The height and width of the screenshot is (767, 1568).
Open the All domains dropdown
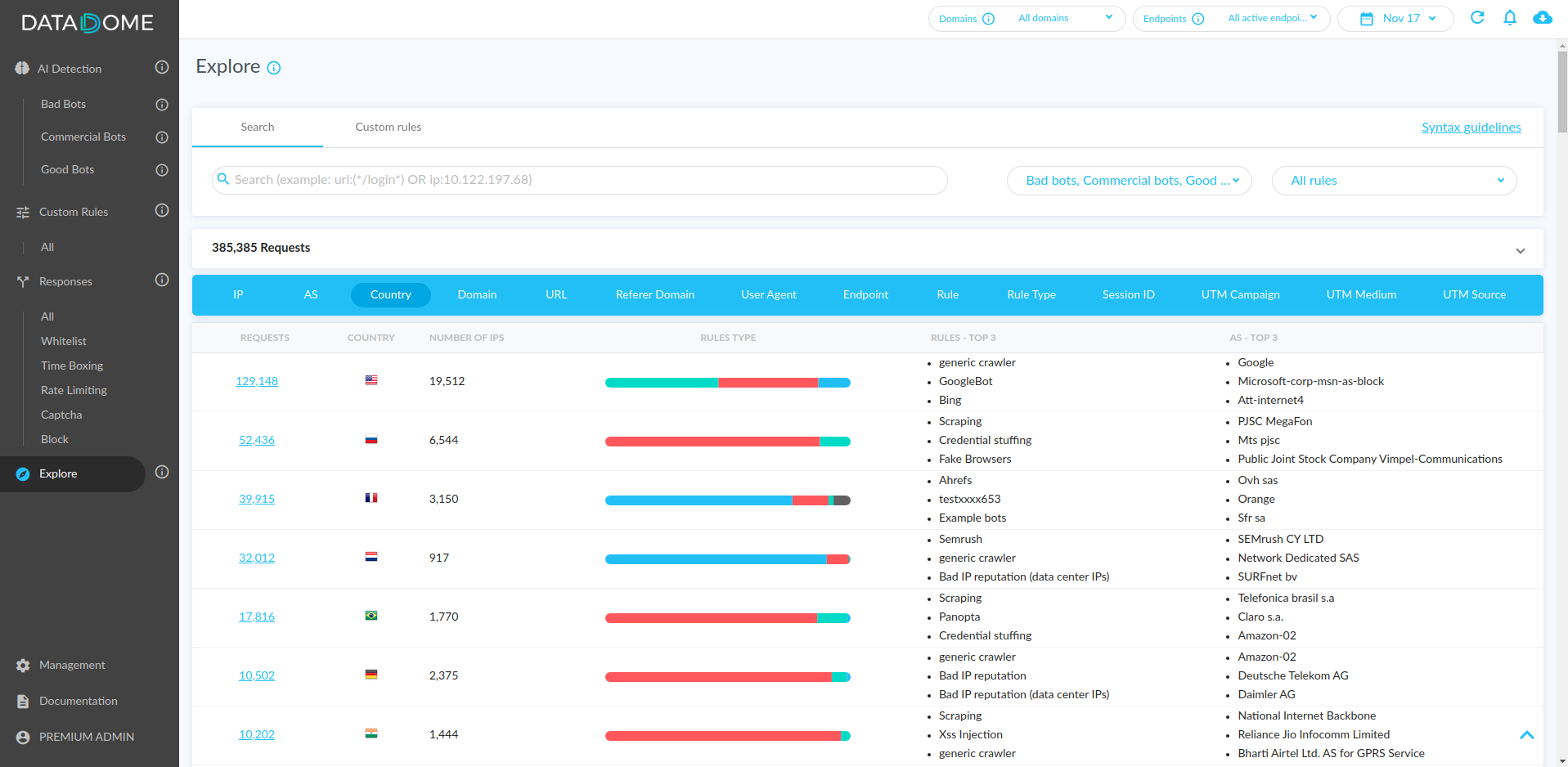point(1065,18)
